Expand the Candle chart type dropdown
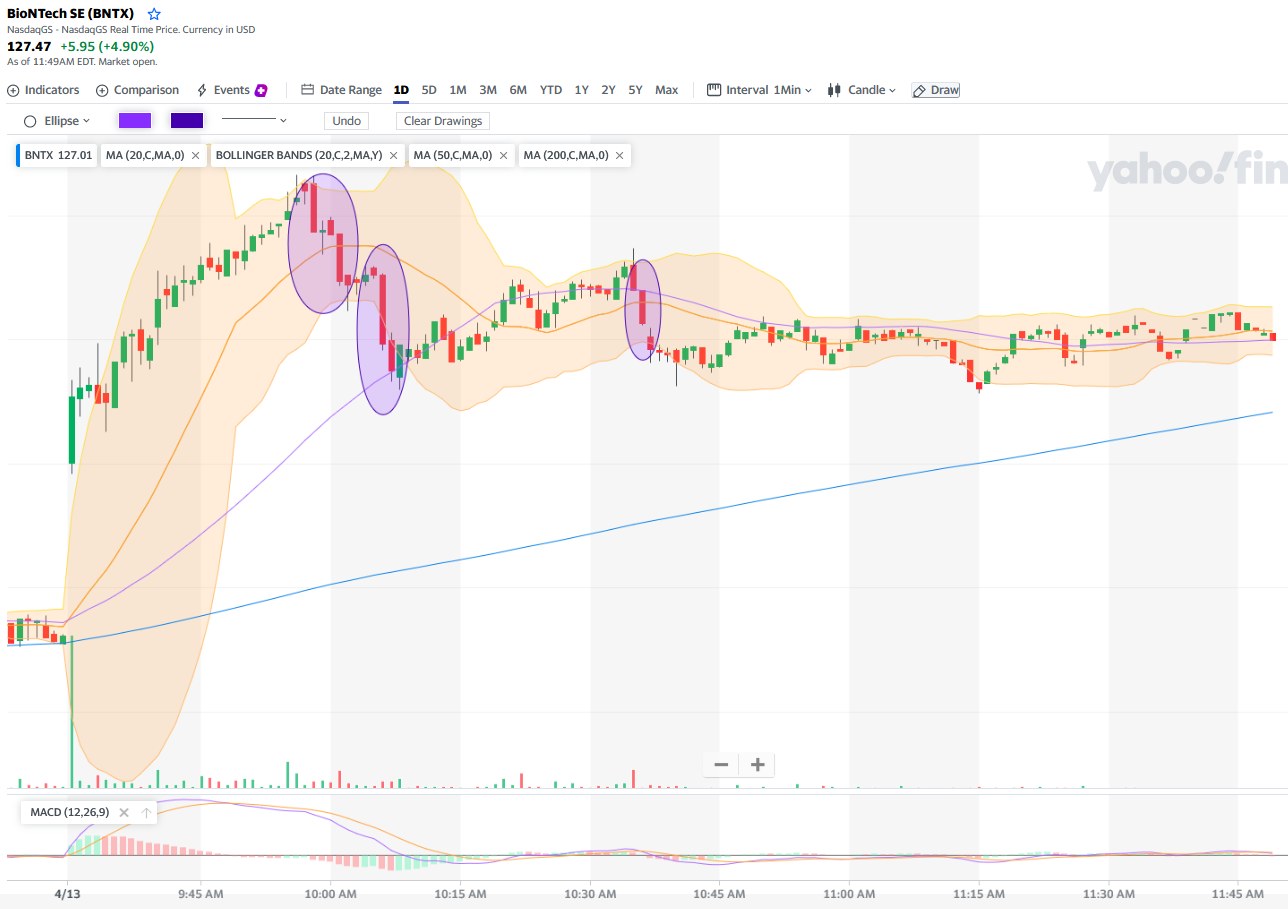Viewport: 1288px width, 909px height. click(x=861, y=90)
